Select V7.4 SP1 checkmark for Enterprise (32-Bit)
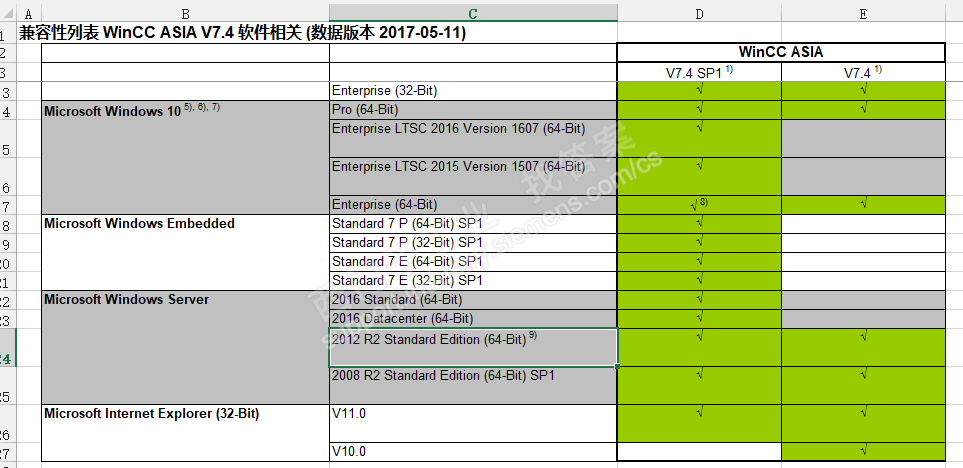 click(699, 91)
